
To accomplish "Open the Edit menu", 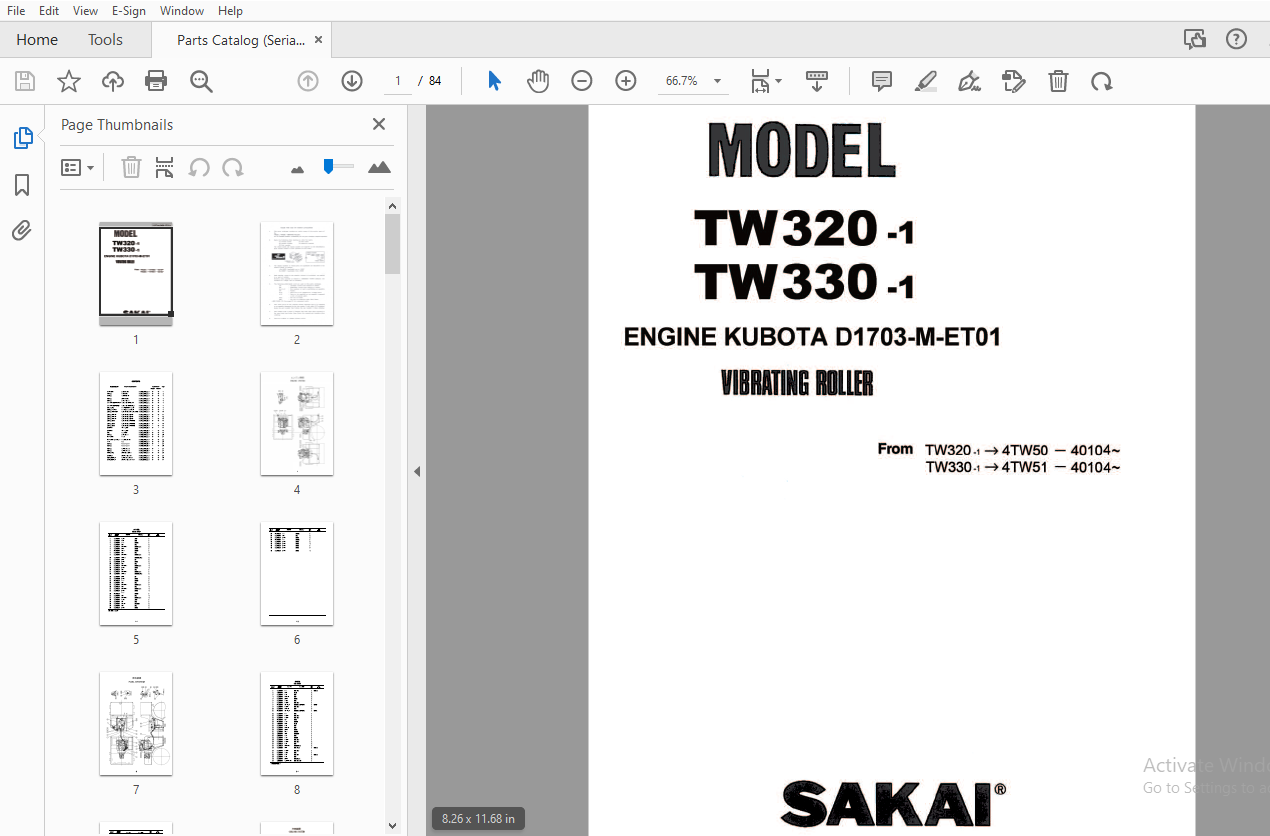I will click(48, 10).
